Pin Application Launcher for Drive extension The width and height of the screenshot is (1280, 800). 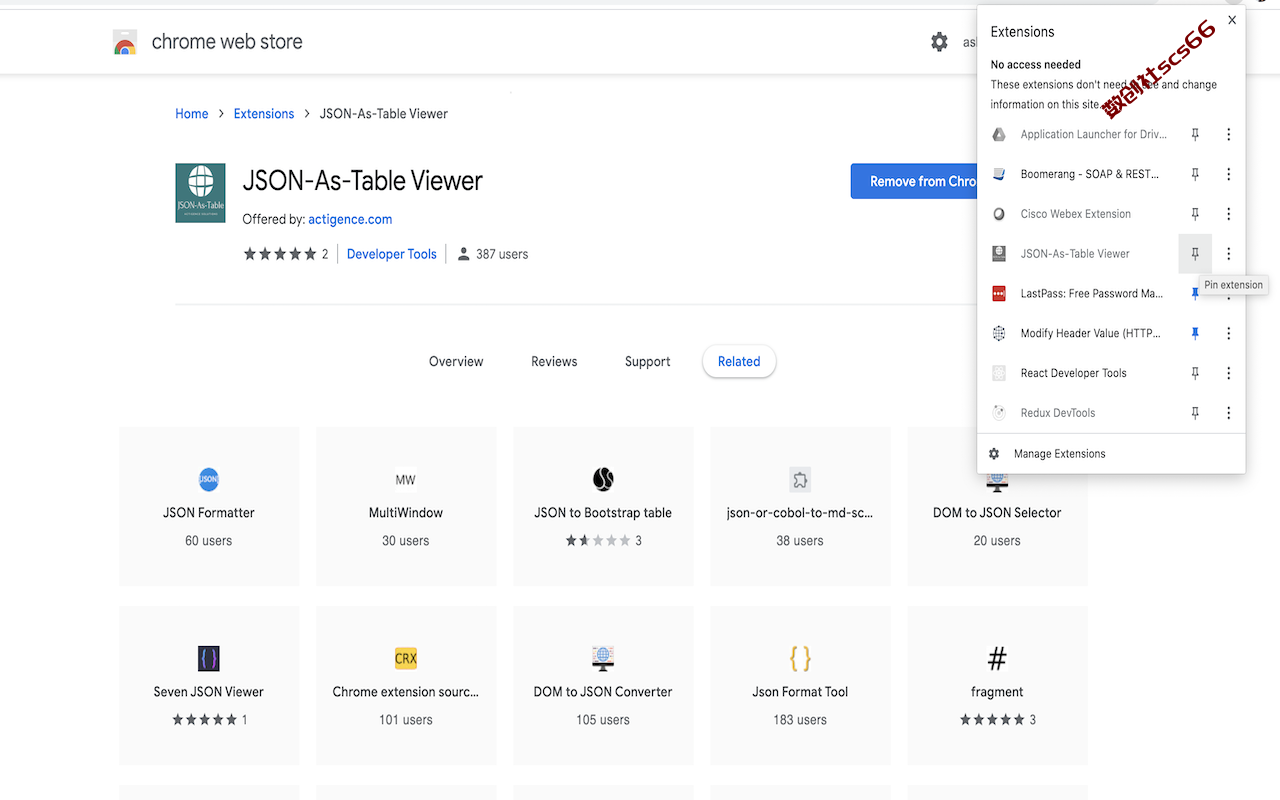tap(1195, 134)
